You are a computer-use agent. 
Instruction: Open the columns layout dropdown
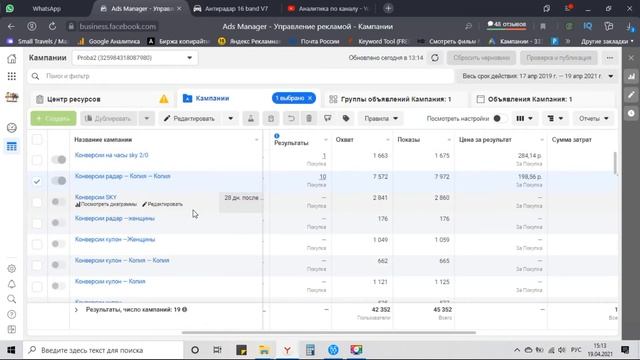524,118
